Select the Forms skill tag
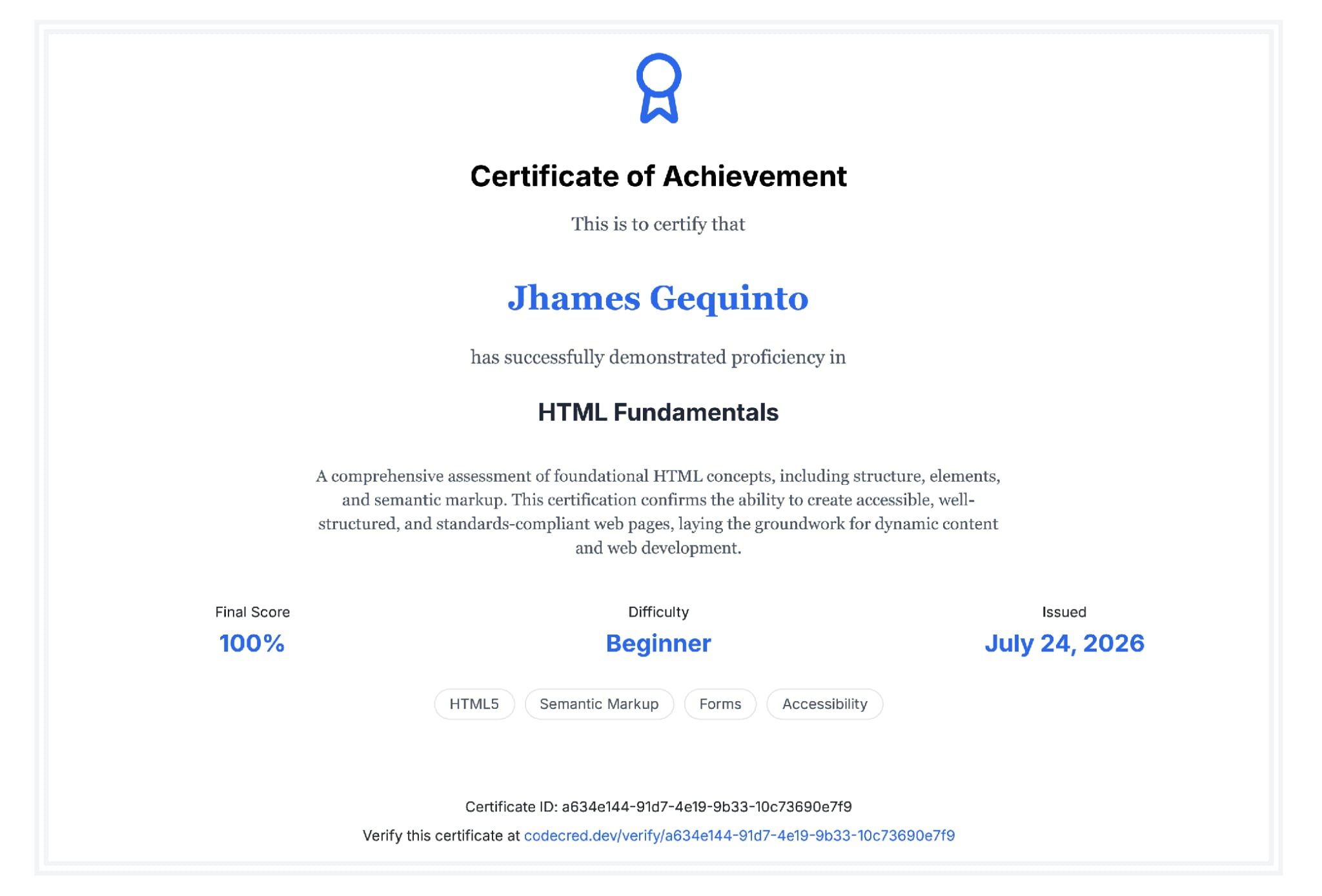The image size is (1322, 896). tap(720, 704)
